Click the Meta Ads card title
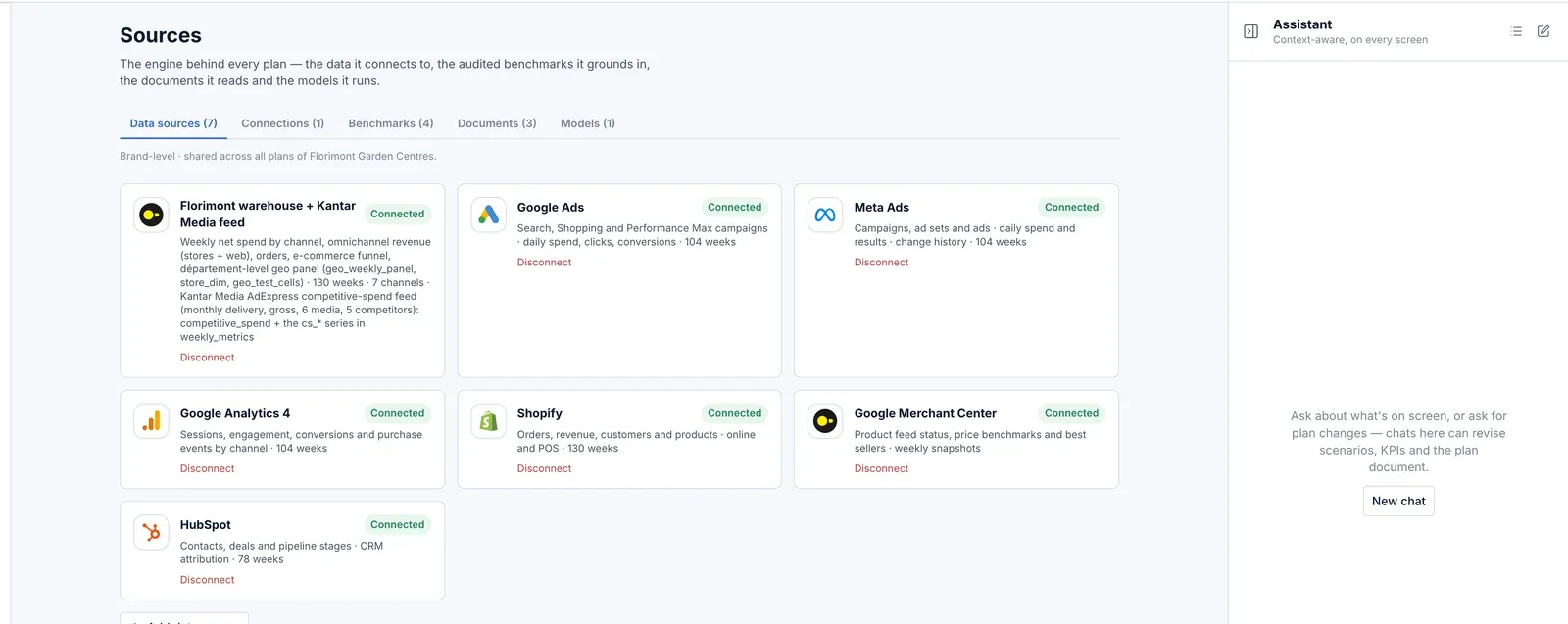The image size is (1568, 624). tap(881, 208)
